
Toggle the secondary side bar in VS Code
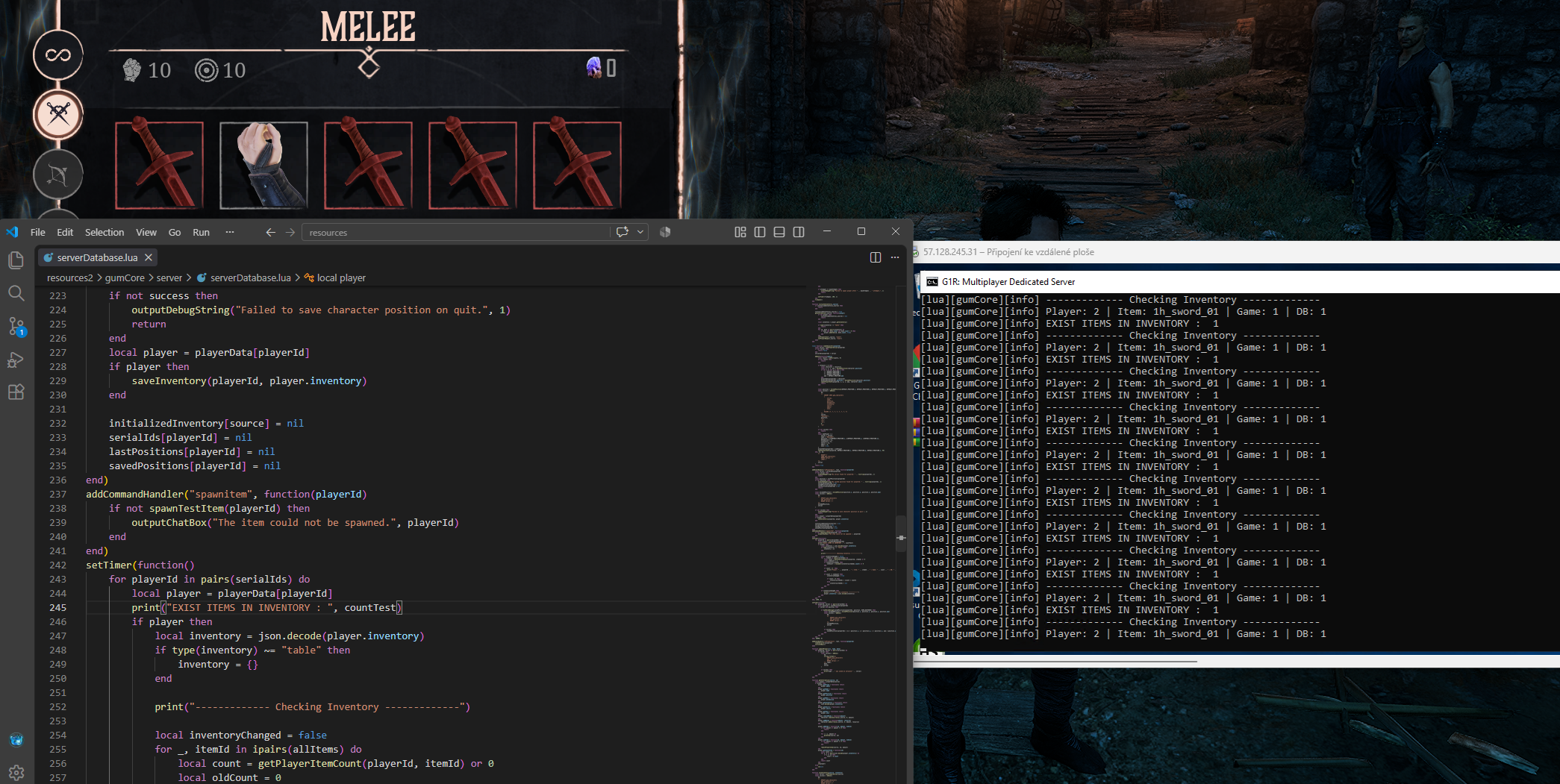799,232
